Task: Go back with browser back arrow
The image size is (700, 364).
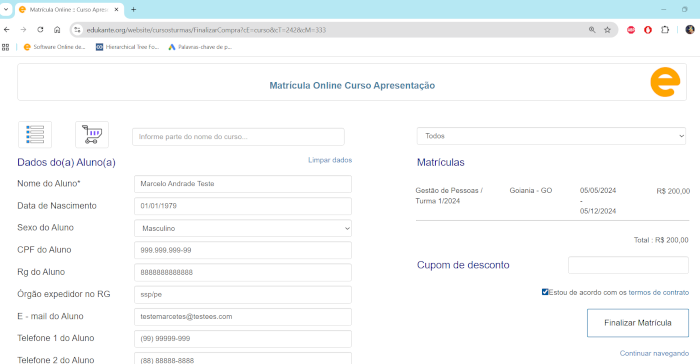Action: coord(7,30)
